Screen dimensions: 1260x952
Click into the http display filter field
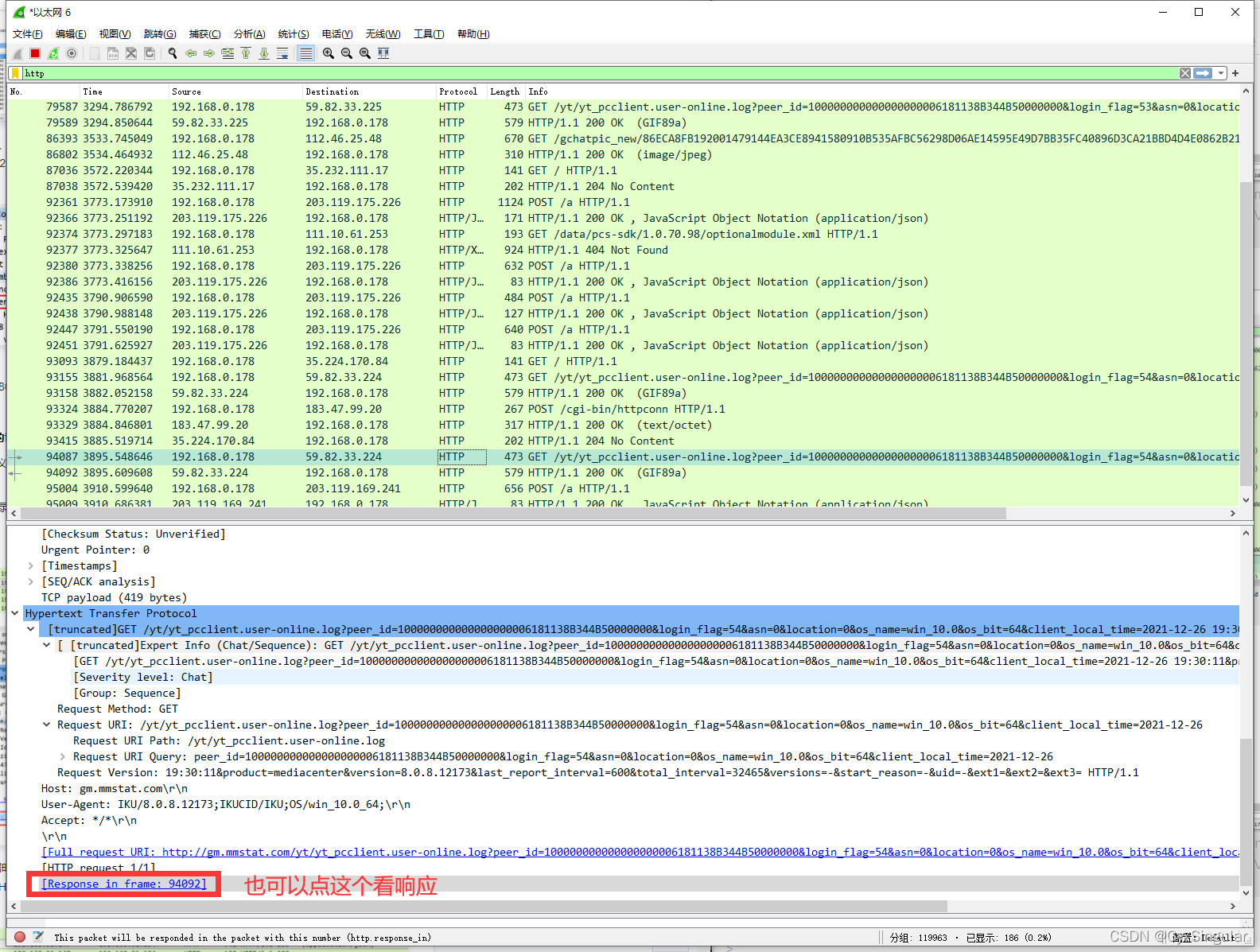(x=600, y=73)
